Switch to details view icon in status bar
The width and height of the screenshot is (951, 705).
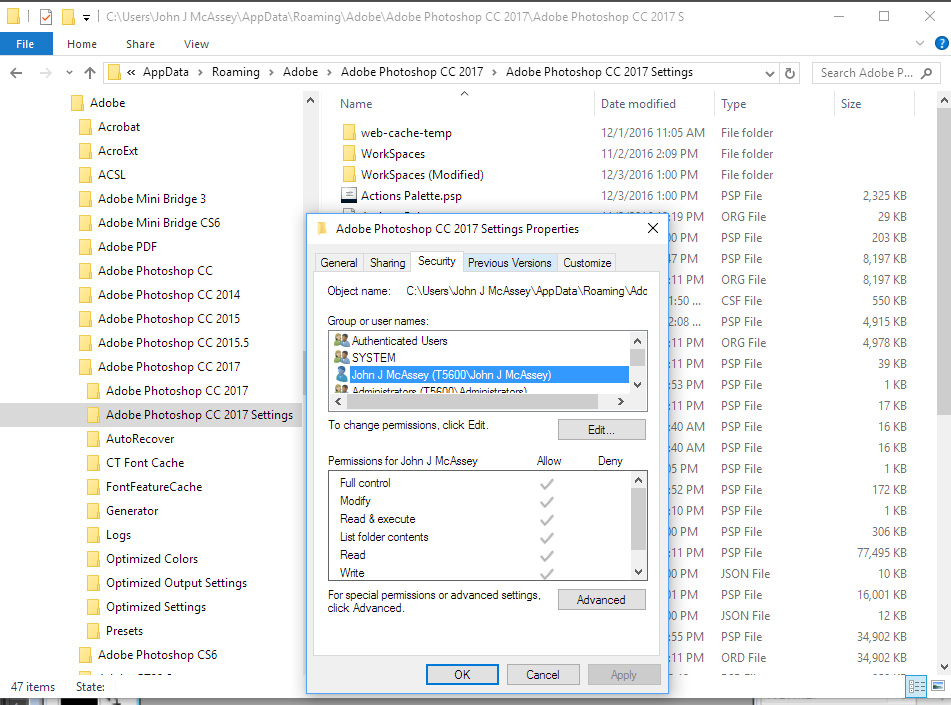click(x=916, y=687)
